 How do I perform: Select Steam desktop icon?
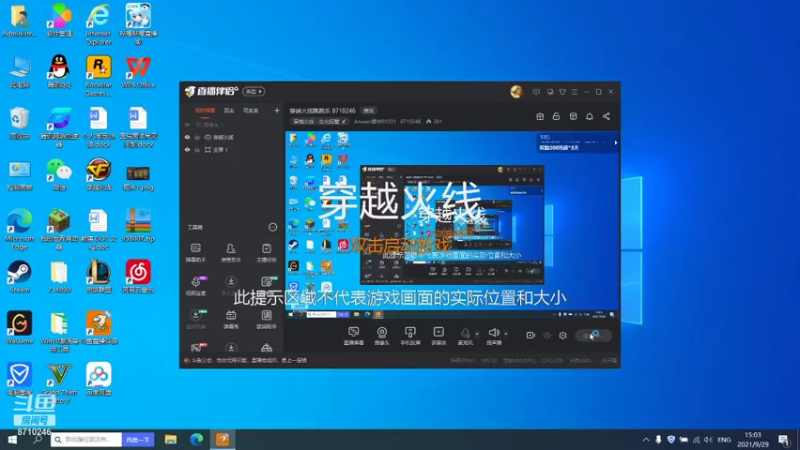click(x=19, y=277)
